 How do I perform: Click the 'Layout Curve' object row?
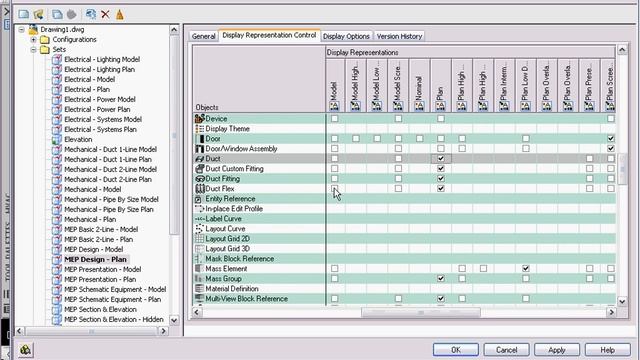404,229
